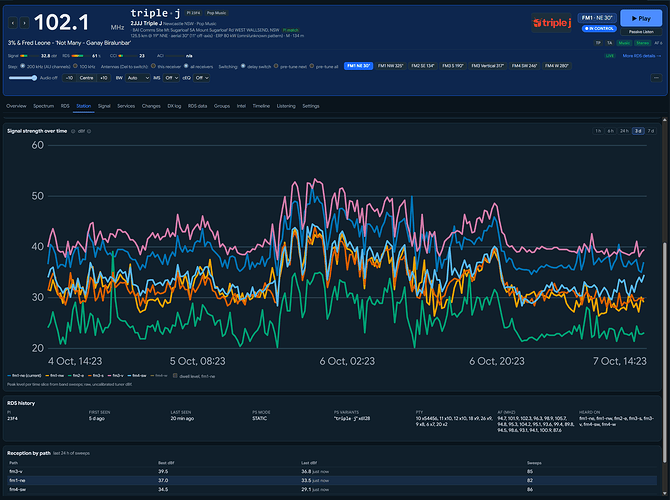This screenshot has height=500, width=670.
Task: Click the Music flag badge
Action: pos(624,43)
